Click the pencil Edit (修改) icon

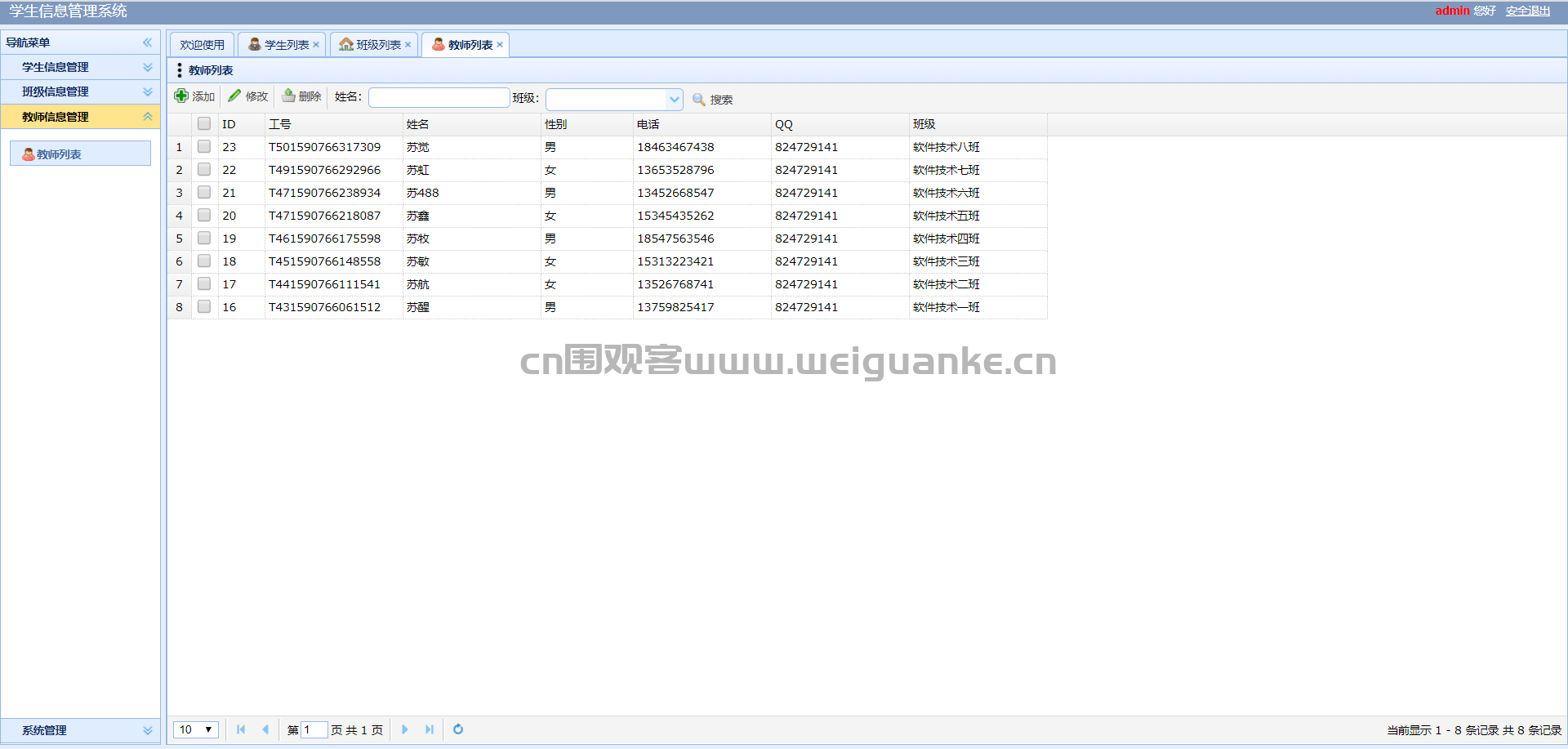click(x=234, y=96)
